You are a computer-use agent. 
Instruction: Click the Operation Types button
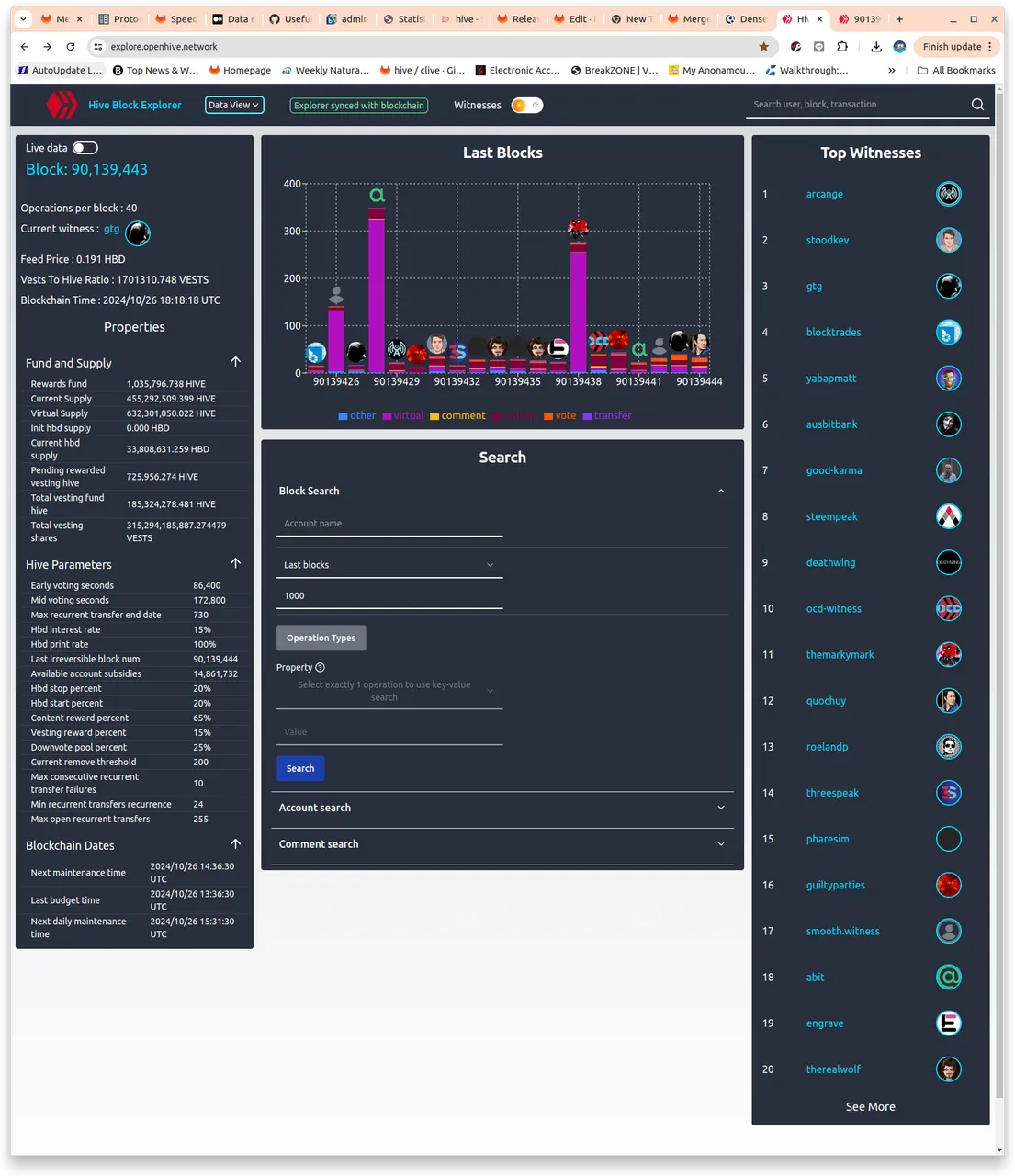321,638
